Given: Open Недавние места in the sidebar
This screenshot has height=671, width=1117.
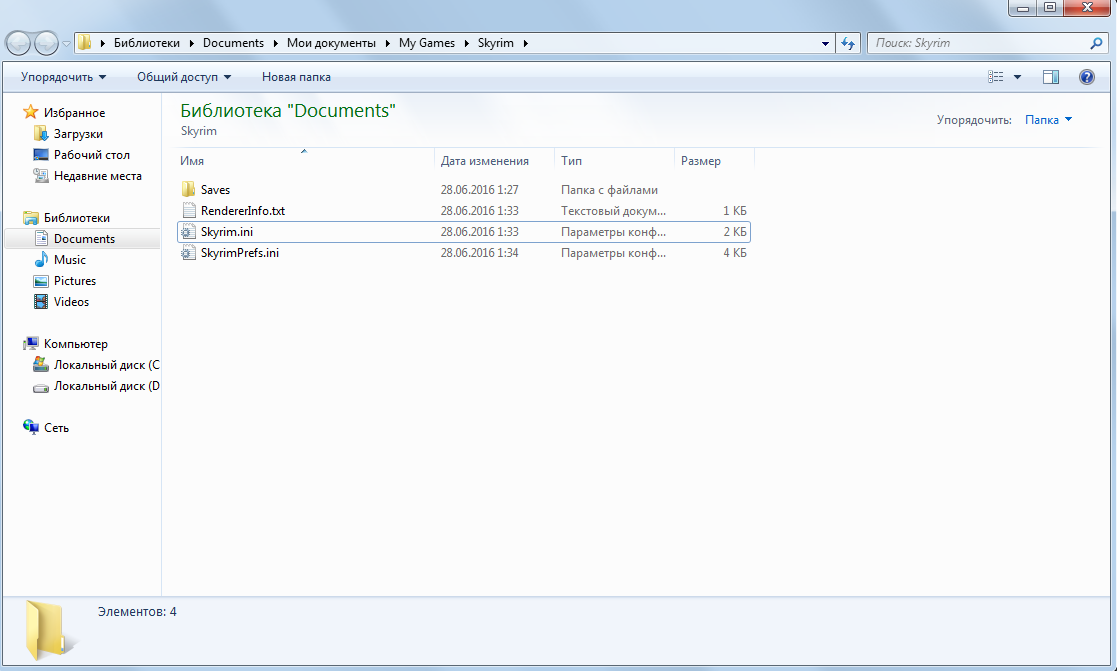Looking at the screenshot, I should click(98, 176).
